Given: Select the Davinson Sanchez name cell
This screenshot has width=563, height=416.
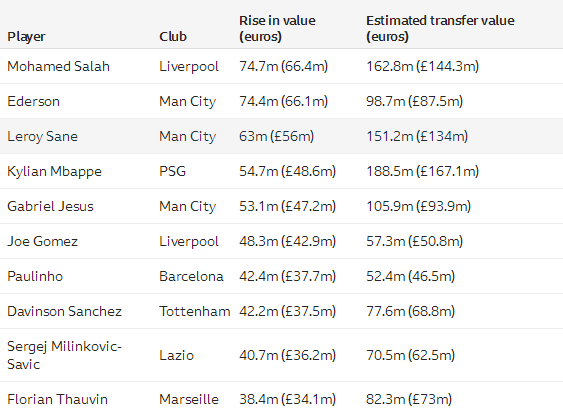Looking at the screenshot, I should 64,311.
